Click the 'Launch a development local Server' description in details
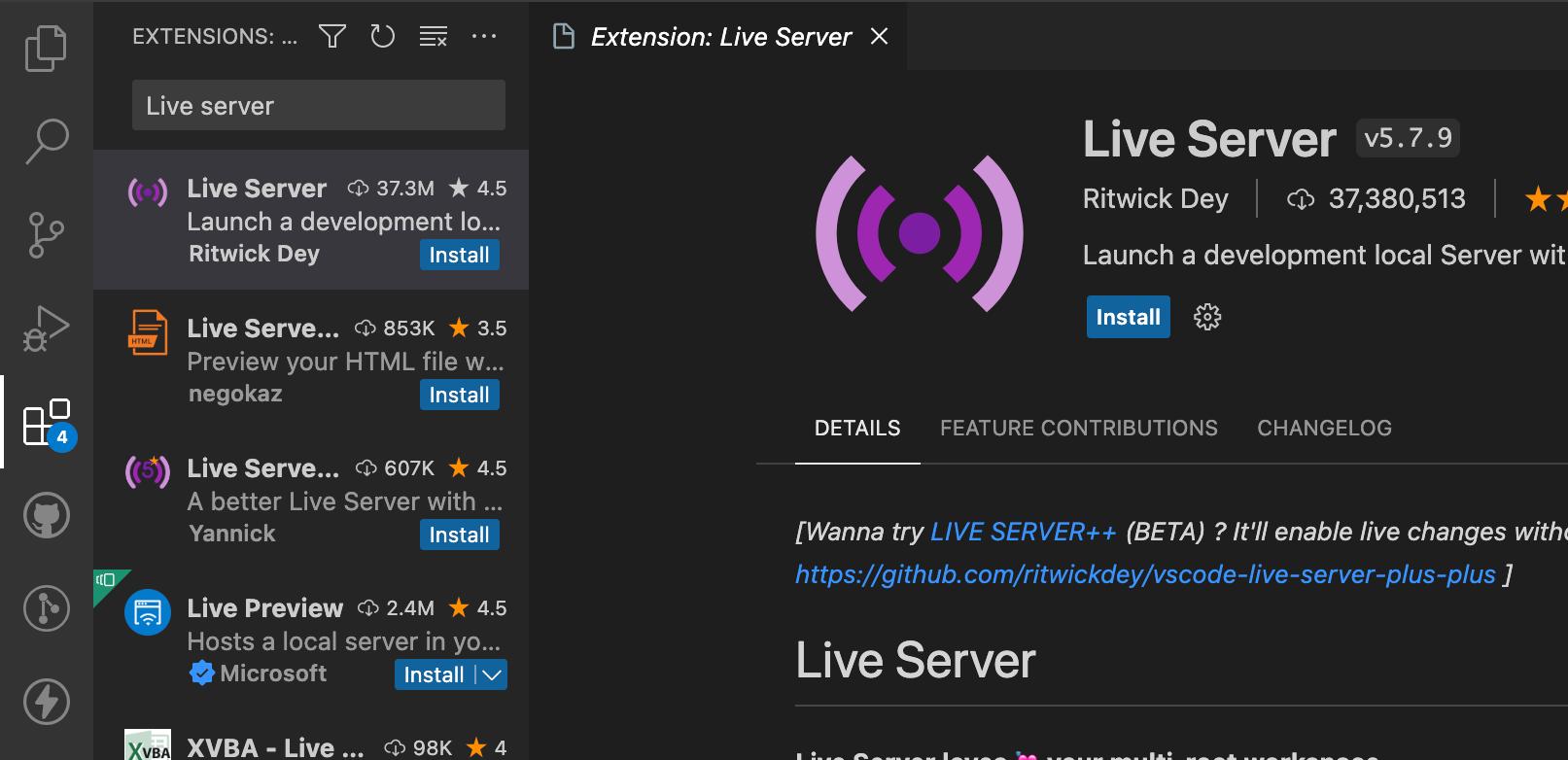Viewport: 1568px width, 760px height. point(1324,255)
